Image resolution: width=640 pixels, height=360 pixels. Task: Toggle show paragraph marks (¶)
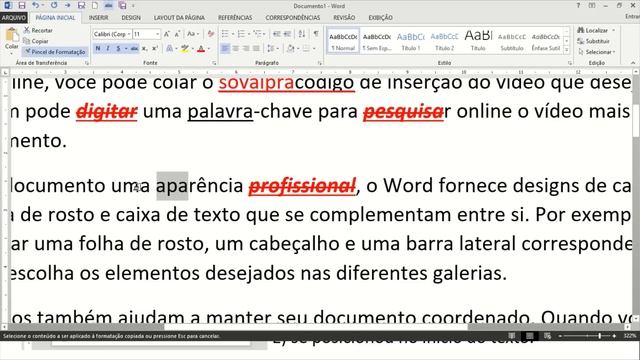[x=316, y=34]
